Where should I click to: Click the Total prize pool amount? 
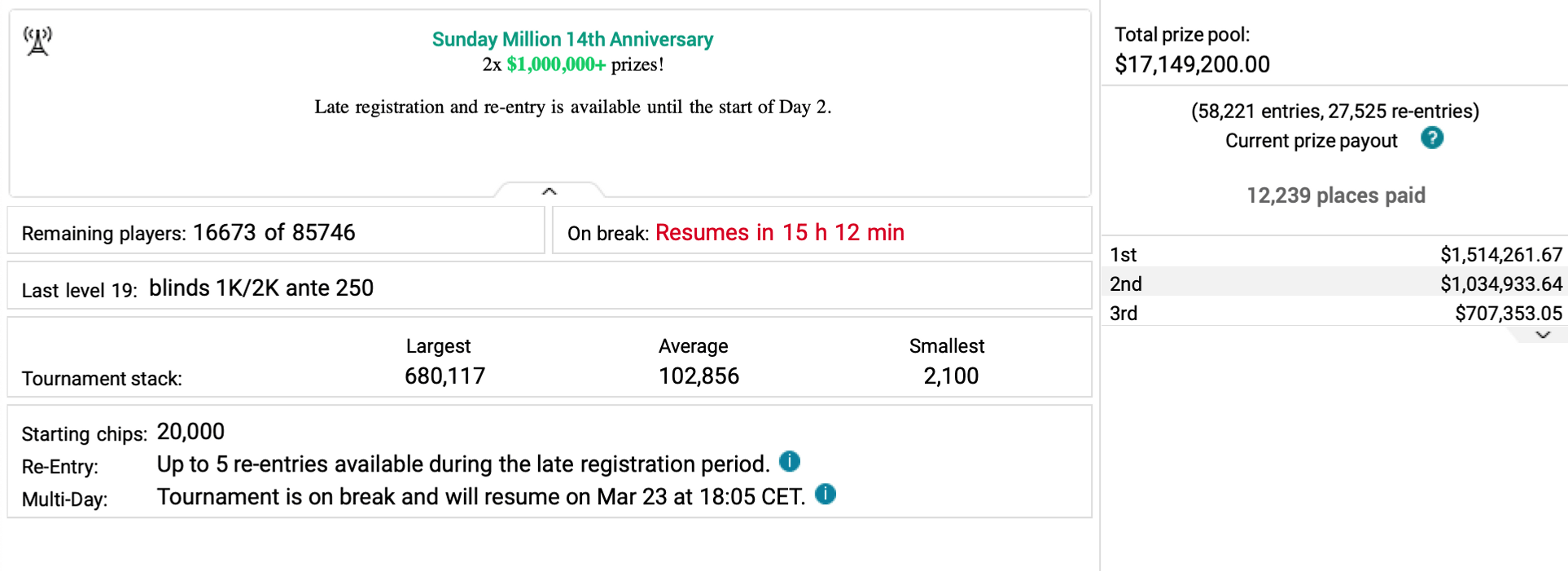(x=1192, y=64)
